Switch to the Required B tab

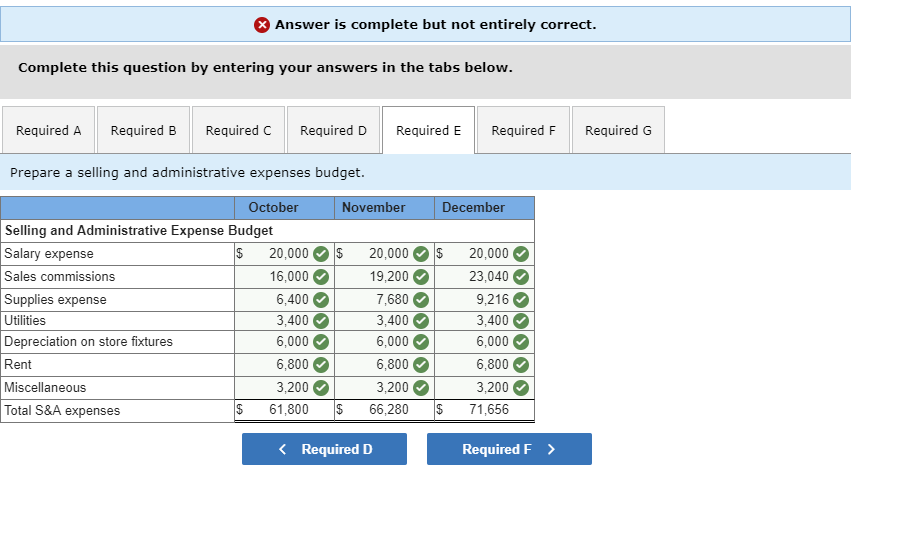click(144, 130)
